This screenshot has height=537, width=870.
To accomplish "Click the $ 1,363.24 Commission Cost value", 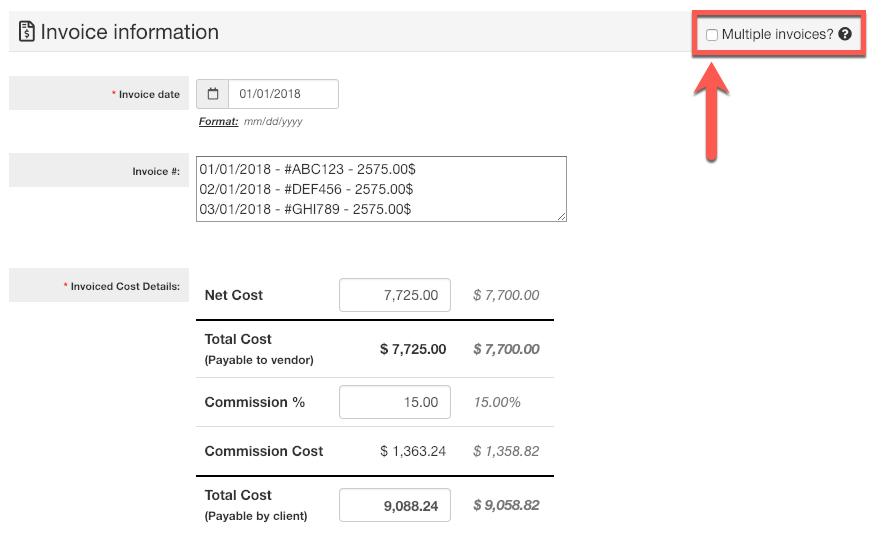I will 413,451.
